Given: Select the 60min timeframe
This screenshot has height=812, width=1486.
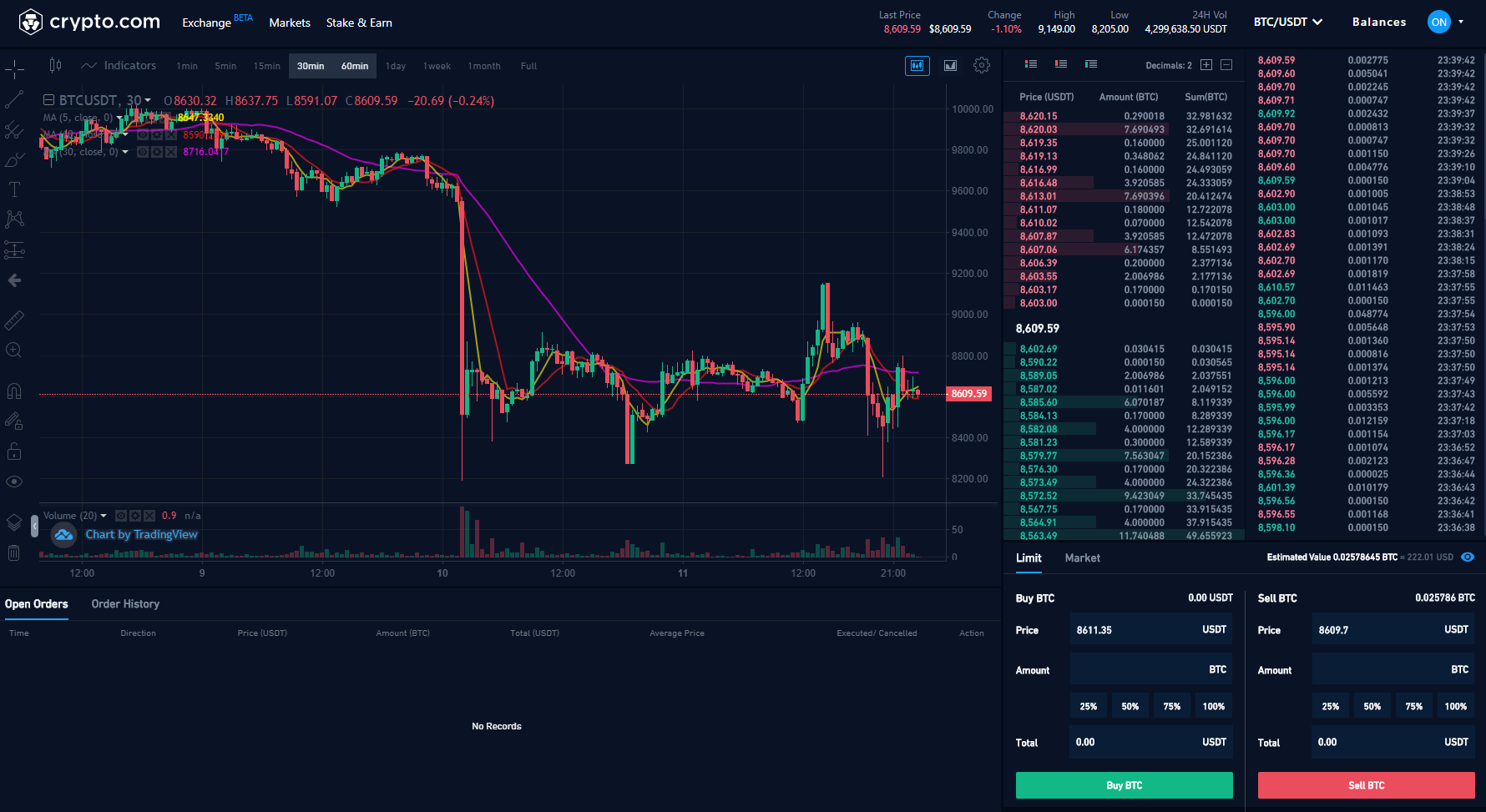Looking at the screenshot, I should [x=355, y=66].
